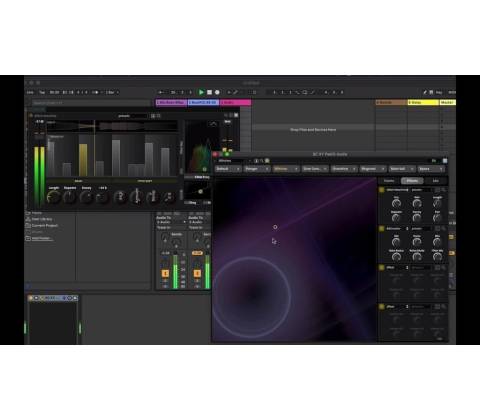Viewport: 480px width, 420px height.
Task: Click the Tap tempo button
Action: click(42, 92)
